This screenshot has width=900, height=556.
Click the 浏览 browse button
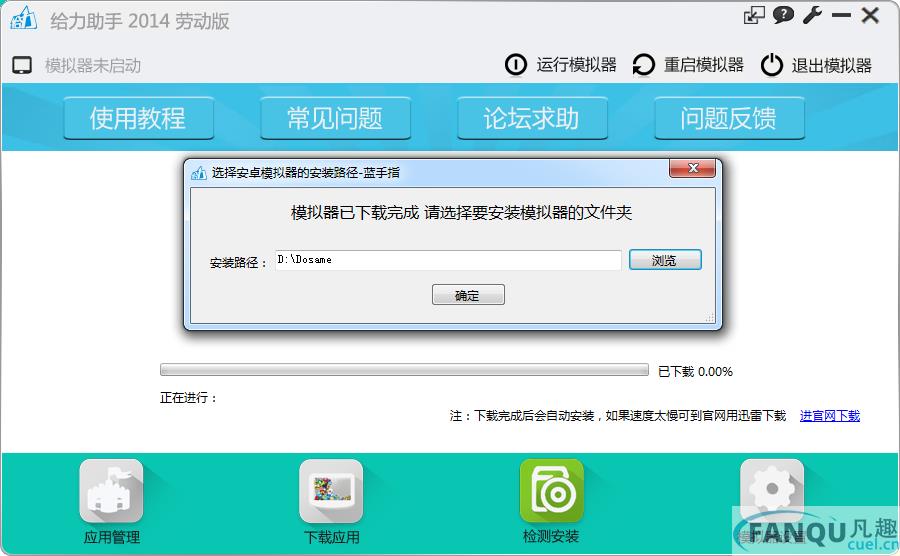[x=665, y=260]
